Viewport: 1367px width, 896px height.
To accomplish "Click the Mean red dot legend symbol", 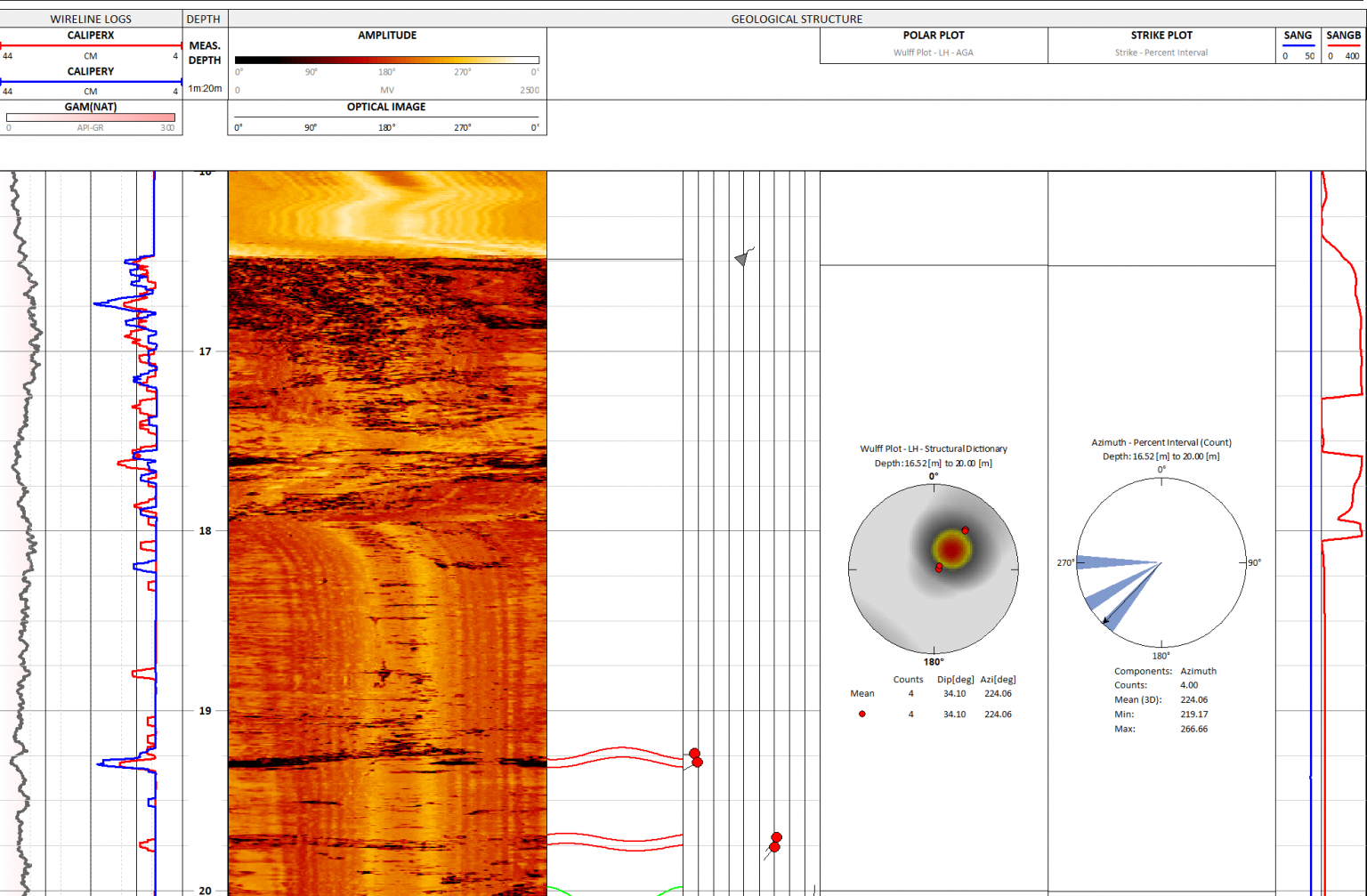I will (861, 713).
